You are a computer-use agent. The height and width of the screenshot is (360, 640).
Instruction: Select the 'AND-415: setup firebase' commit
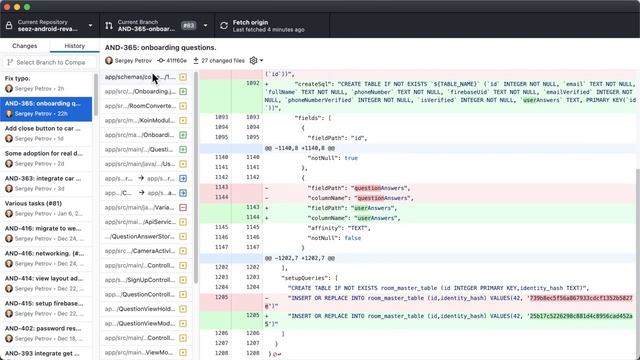pyautogui.click(x=46, y=308)
